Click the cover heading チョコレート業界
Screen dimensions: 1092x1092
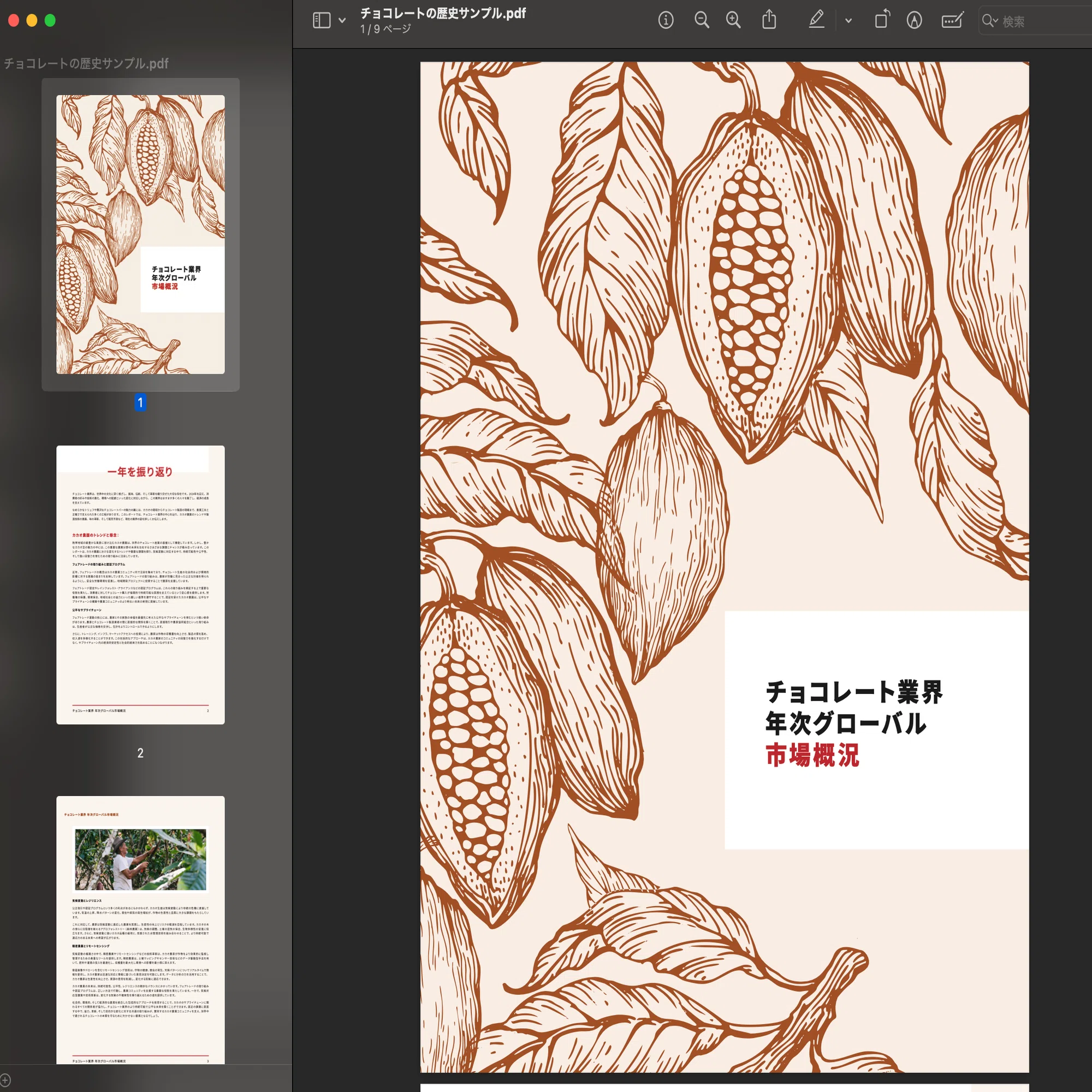[854, 692]
